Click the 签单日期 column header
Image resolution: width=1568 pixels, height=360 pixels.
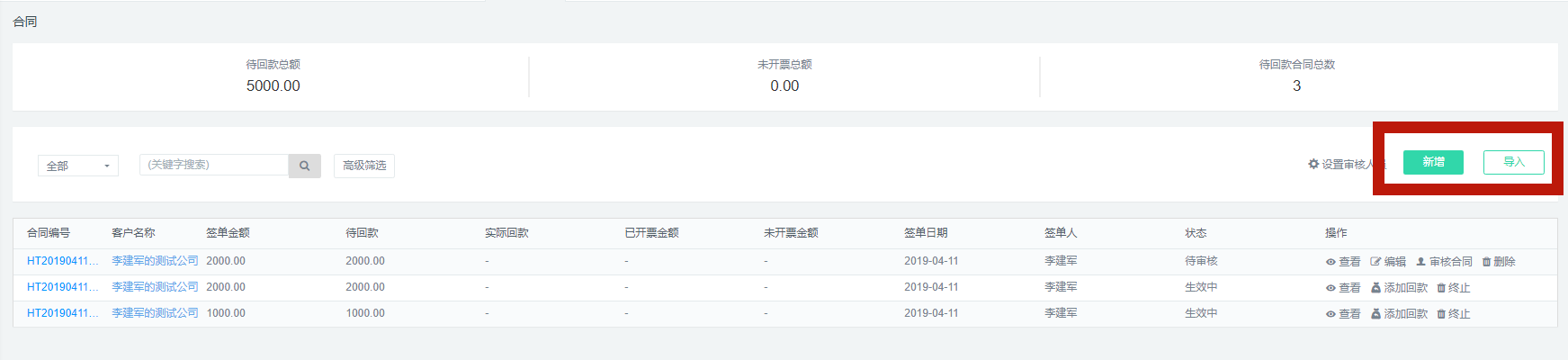coord(926,233)
